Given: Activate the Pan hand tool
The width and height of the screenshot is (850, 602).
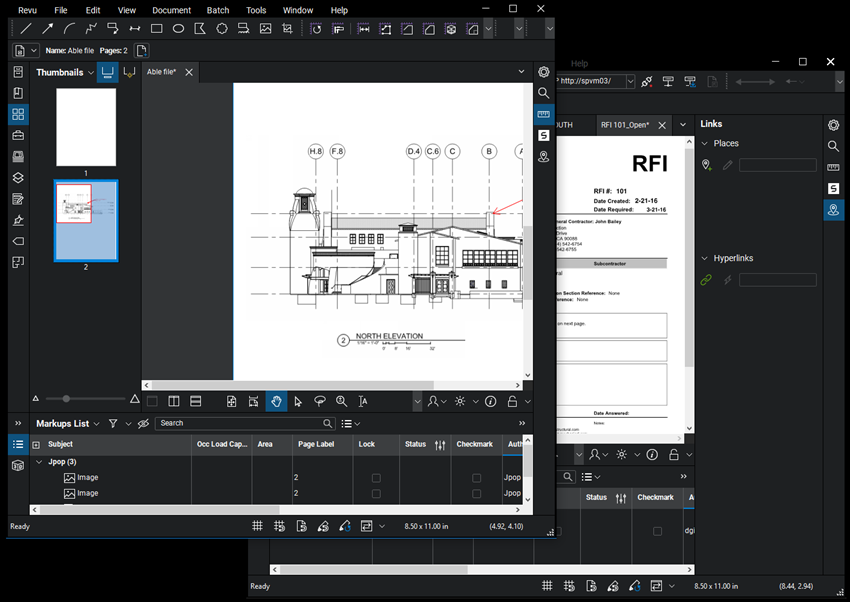Looking at the screenshot, I should tap(276, 401).
